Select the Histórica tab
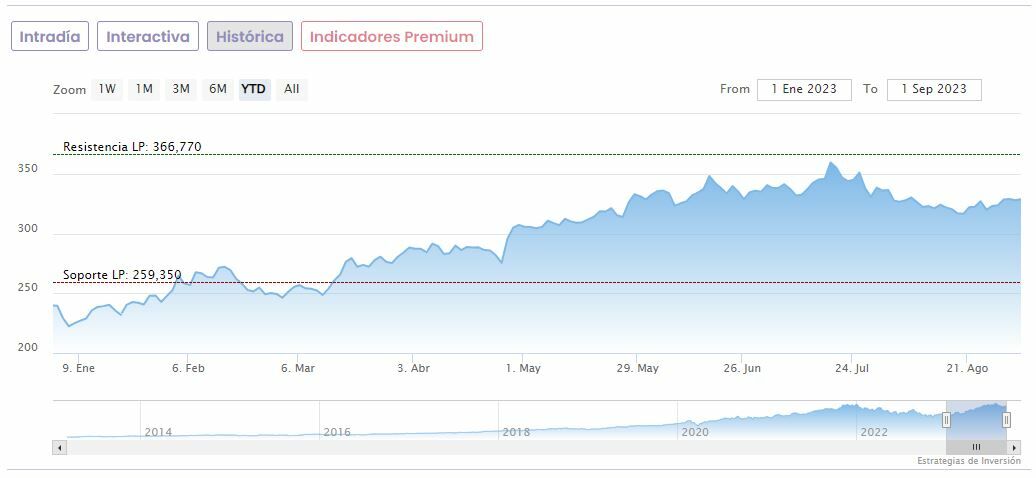Screen dimensions: 1036x478 pos(250,37)
